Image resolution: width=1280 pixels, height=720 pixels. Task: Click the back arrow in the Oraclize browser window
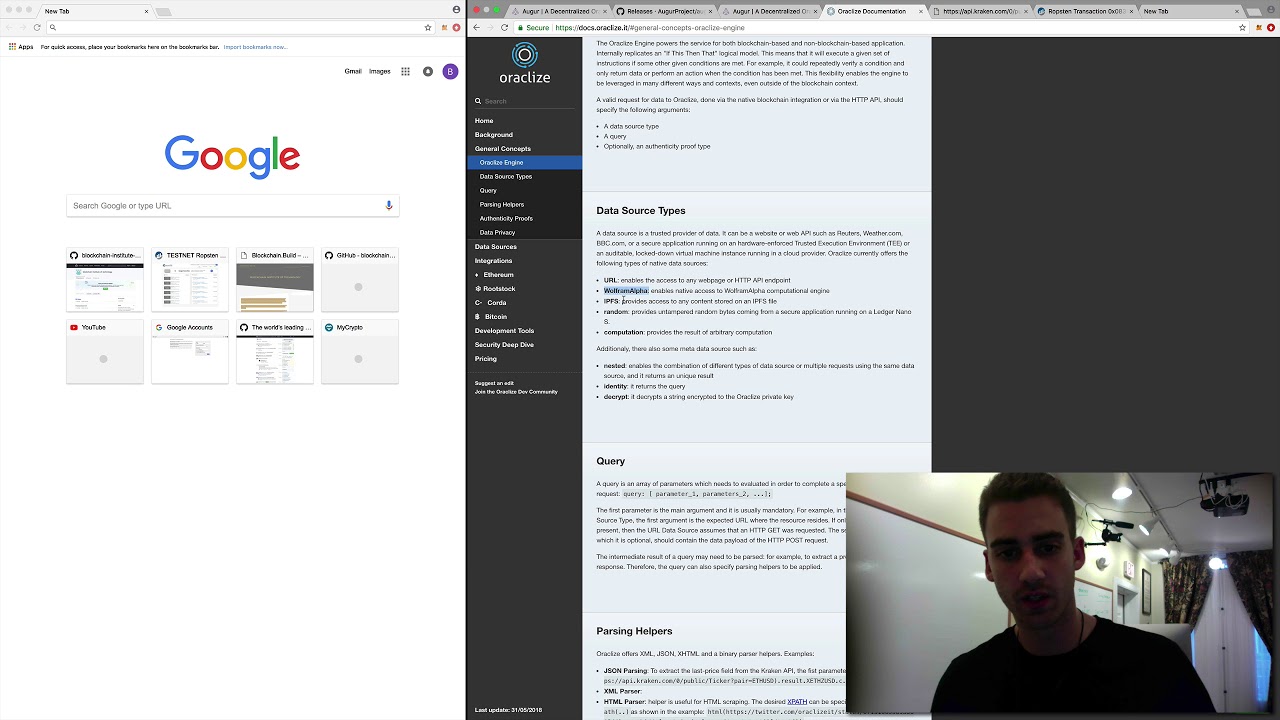tap(477, 27)
